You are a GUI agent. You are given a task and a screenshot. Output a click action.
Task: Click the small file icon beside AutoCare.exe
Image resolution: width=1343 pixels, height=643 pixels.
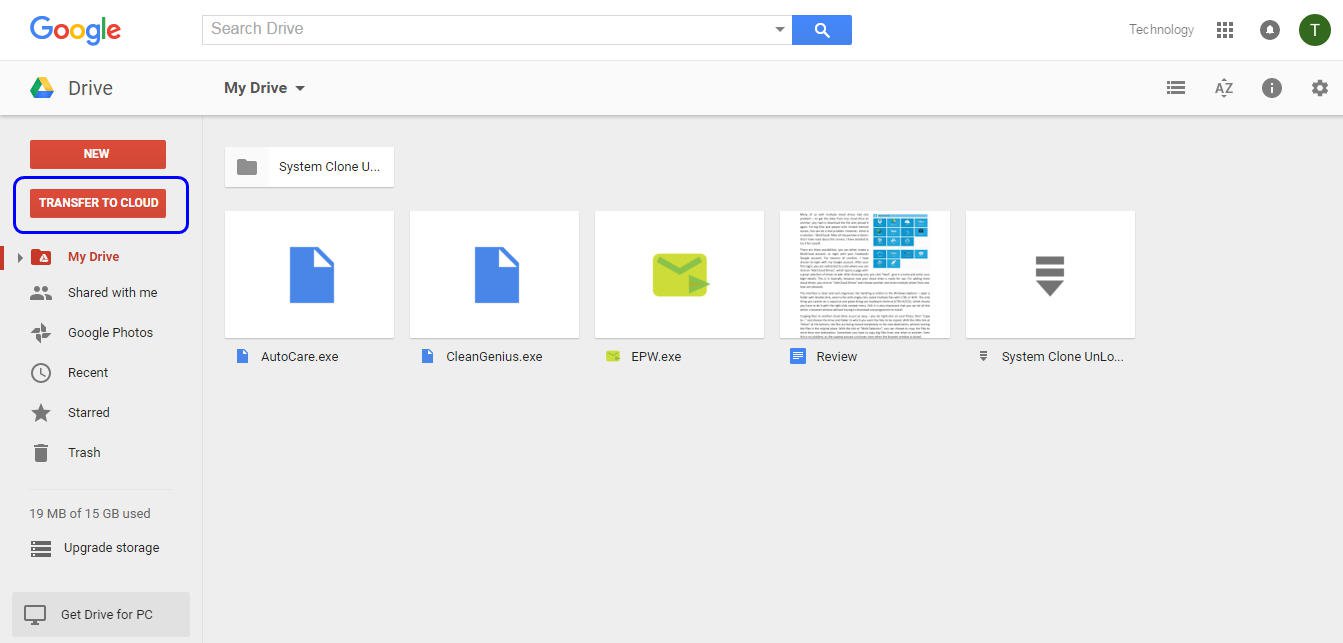[x=242, y=356]
